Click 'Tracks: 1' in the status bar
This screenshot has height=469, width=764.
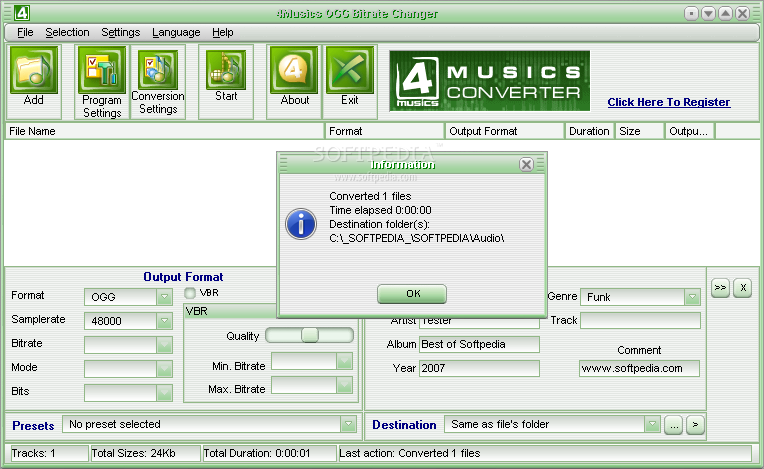coord(33,453)
